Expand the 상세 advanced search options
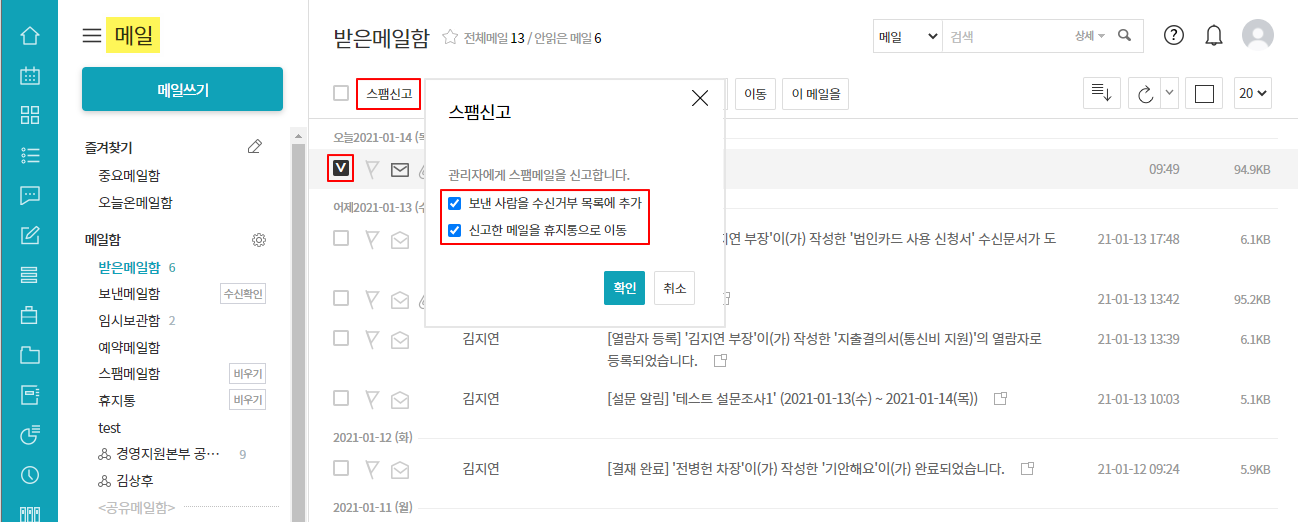This screenshot has width=1298, height=522. pos(1090,36)
